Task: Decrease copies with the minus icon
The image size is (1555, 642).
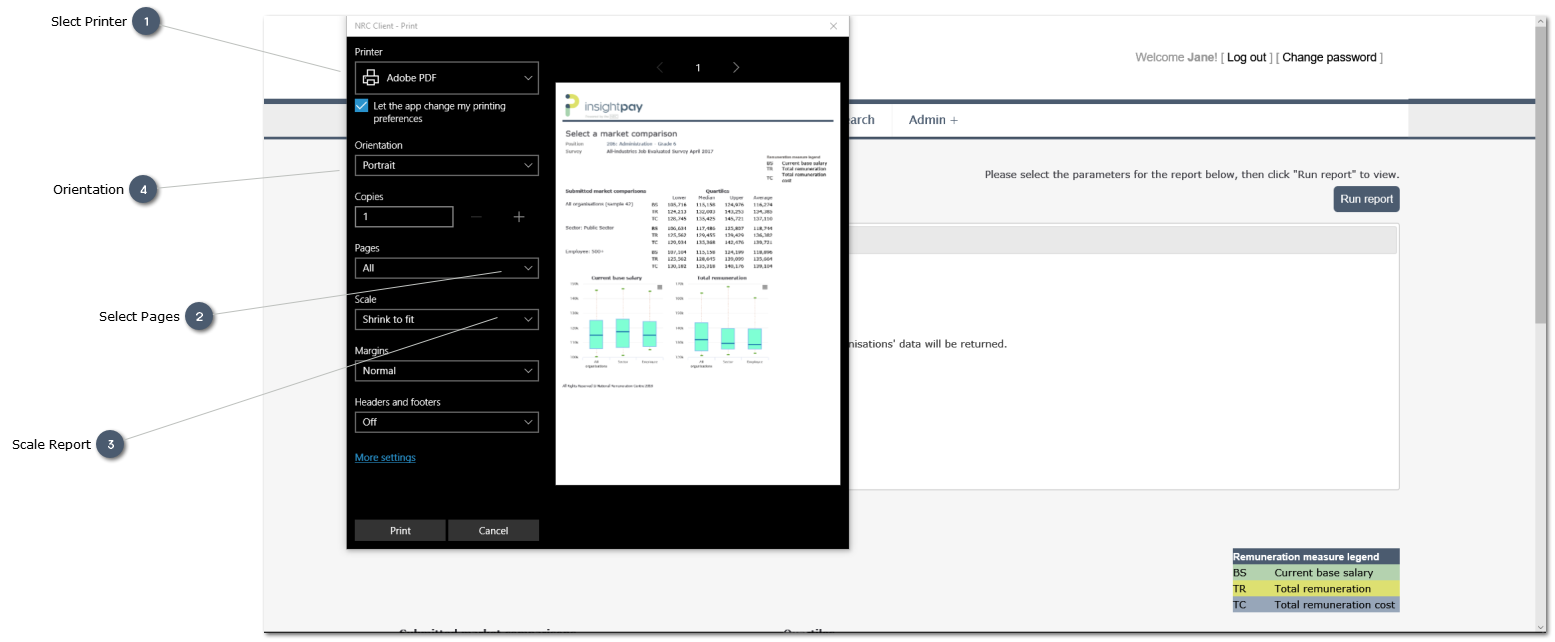Action: (x=476, y=217)
